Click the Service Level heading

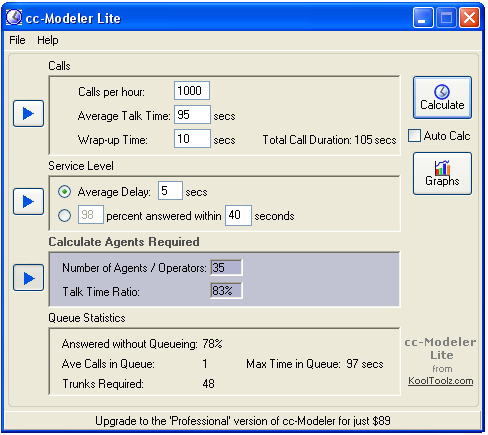(x=81, y=166)
